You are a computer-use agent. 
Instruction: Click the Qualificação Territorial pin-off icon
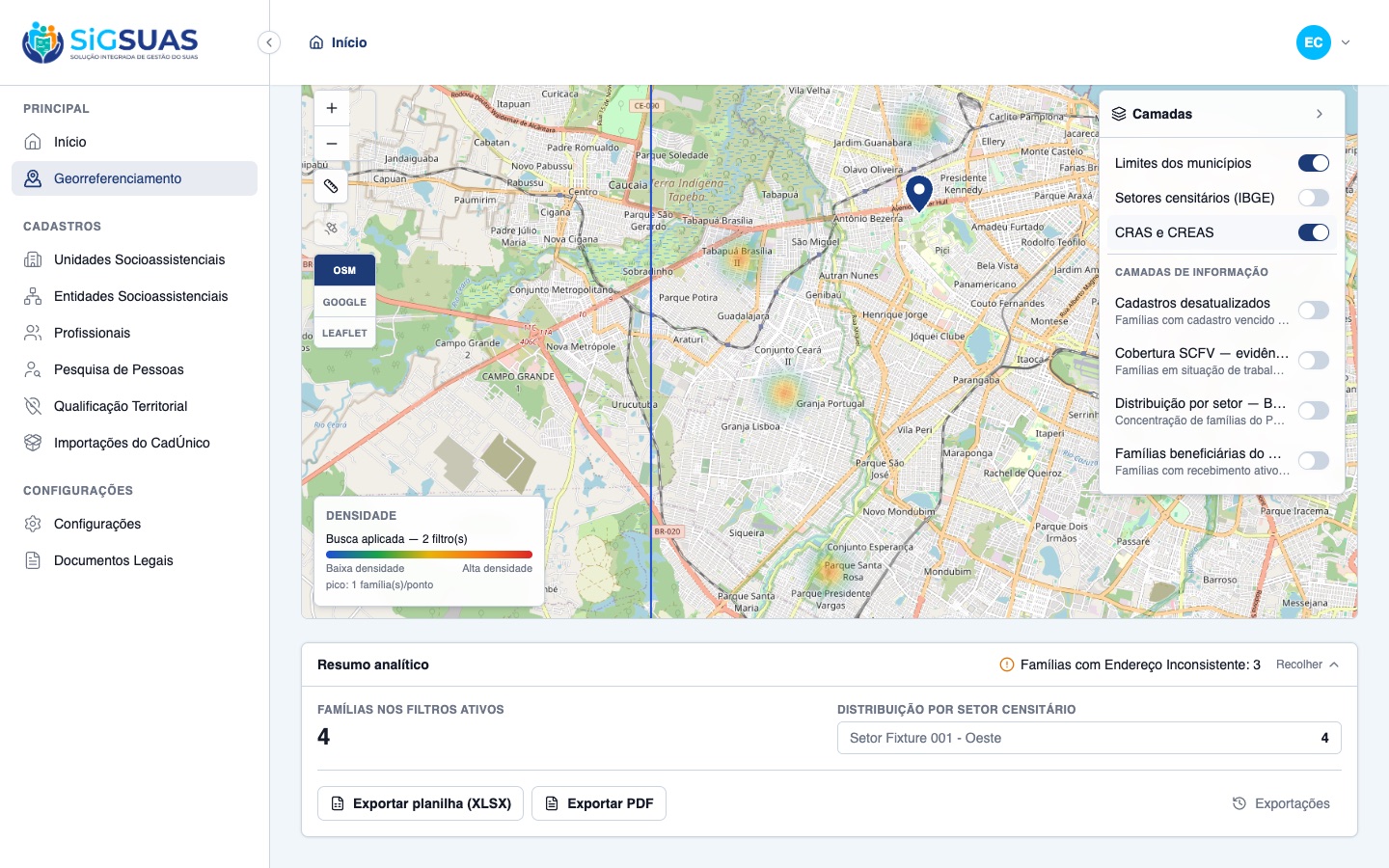pos(33,406)
